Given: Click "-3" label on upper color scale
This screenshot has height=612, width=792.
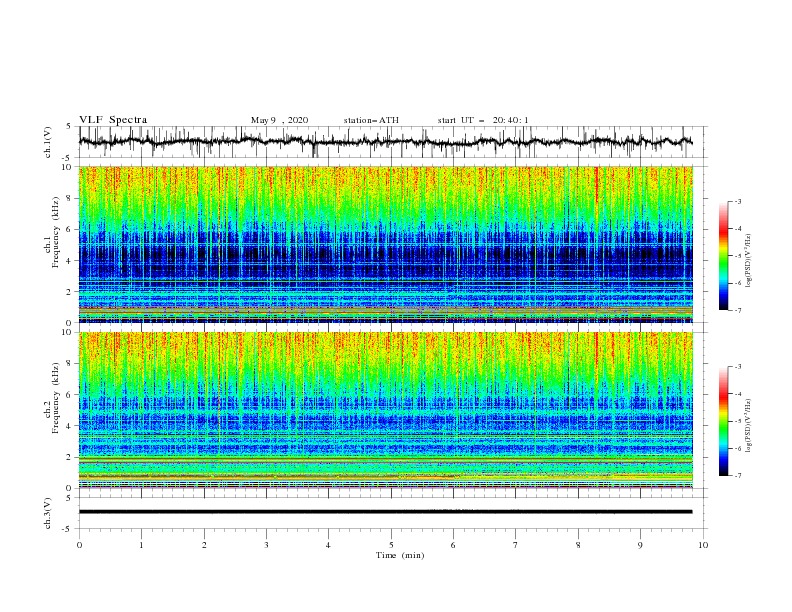Looking at the screenshot, I should point(737,201).
